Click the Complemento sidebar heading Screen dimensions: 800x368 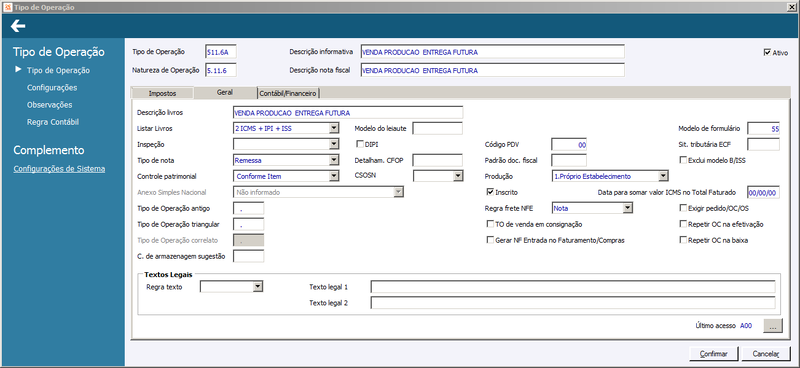tap(49, 151)
